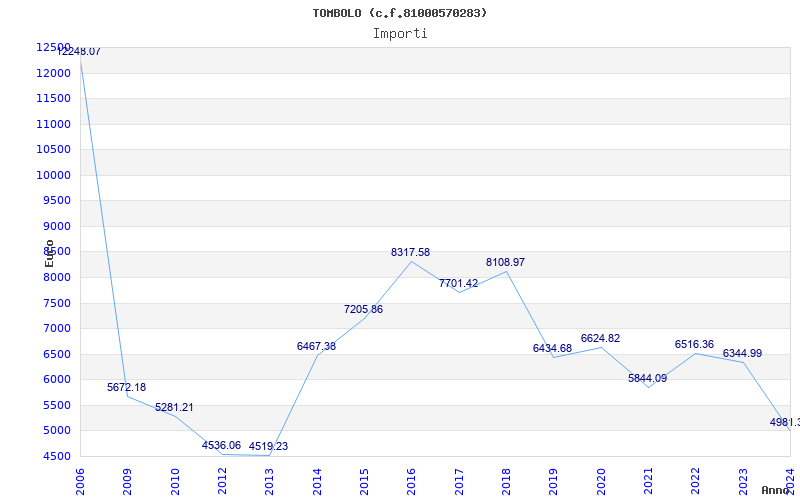Select the 2015 x-axis label
This screenshot has height=500, width=800.
[x=364, y=482]
